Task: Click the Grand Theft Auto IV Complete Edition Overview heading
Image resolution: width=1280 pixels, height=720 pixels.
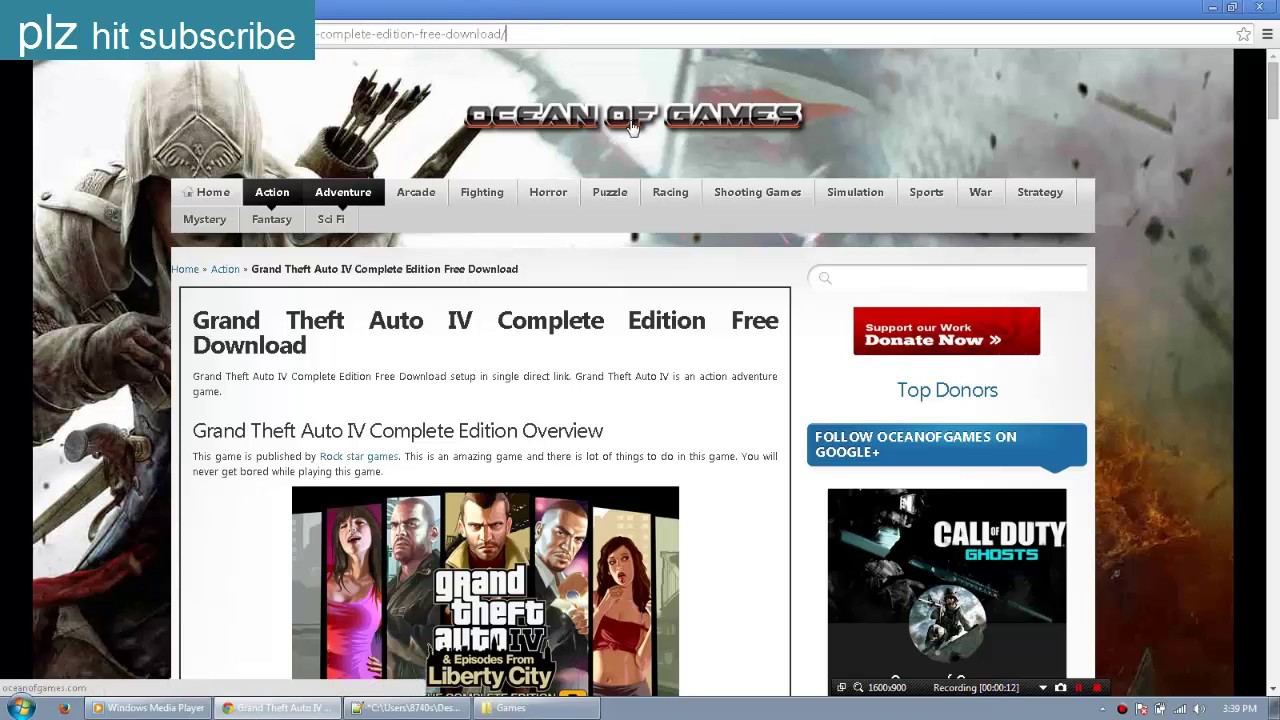Action: (398, 431)
